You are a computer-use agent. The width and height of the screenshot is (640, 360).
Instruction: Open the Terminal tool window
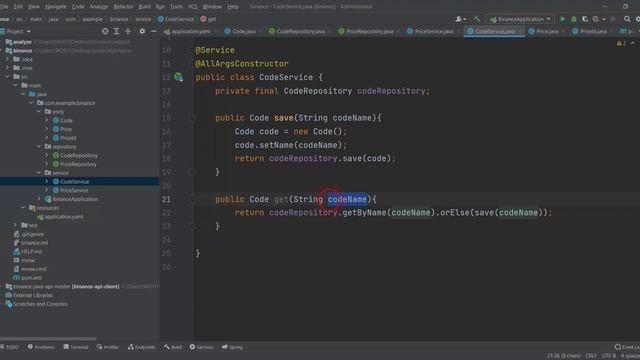[76, 347]
